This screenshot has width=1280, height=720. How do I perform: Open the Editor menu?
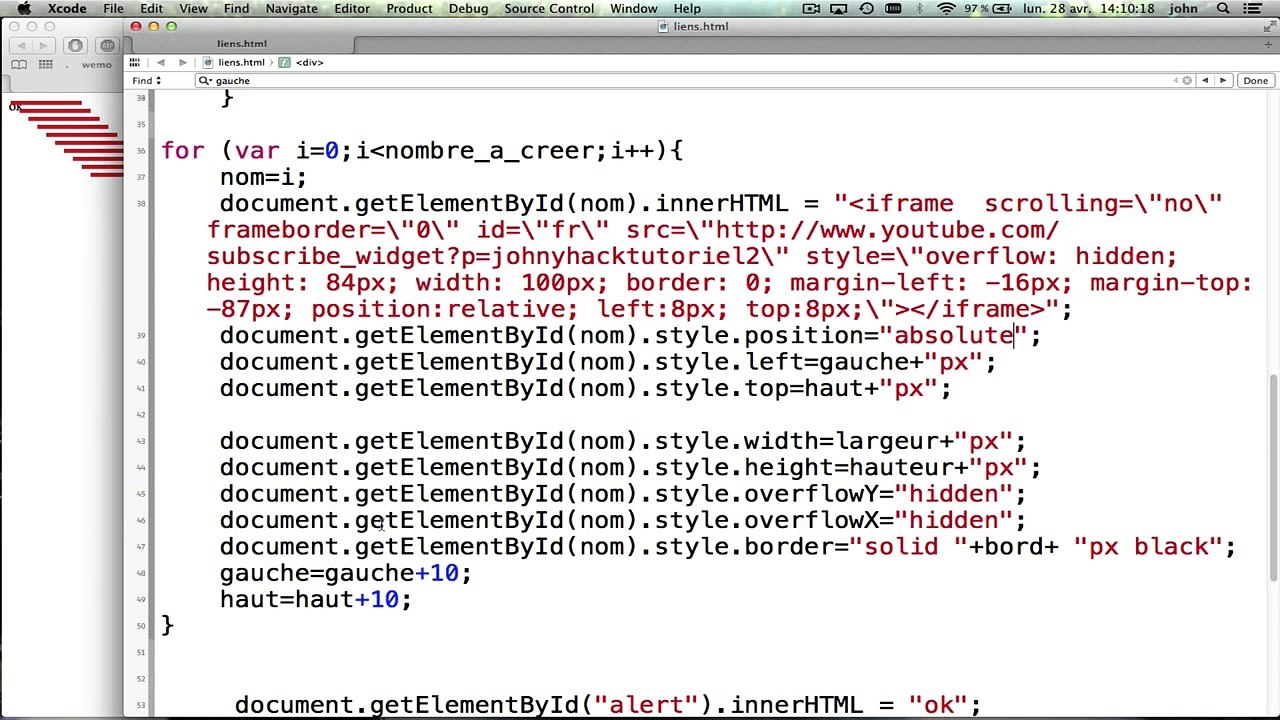(x=352, y=9)
